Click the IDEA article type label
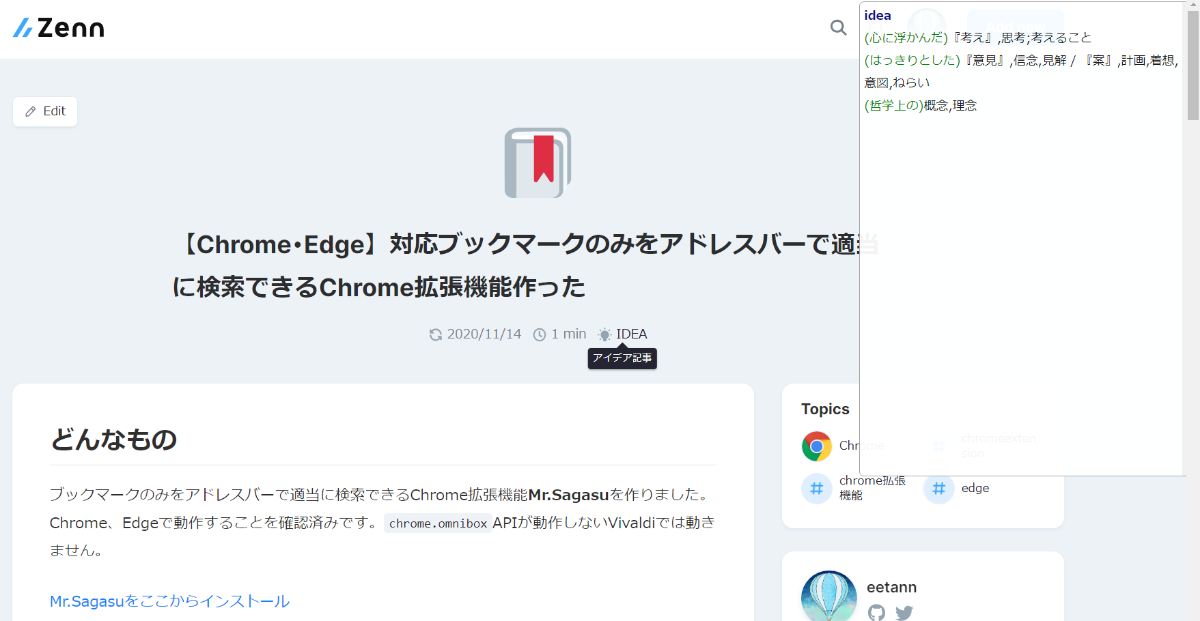 coord(632,334)
